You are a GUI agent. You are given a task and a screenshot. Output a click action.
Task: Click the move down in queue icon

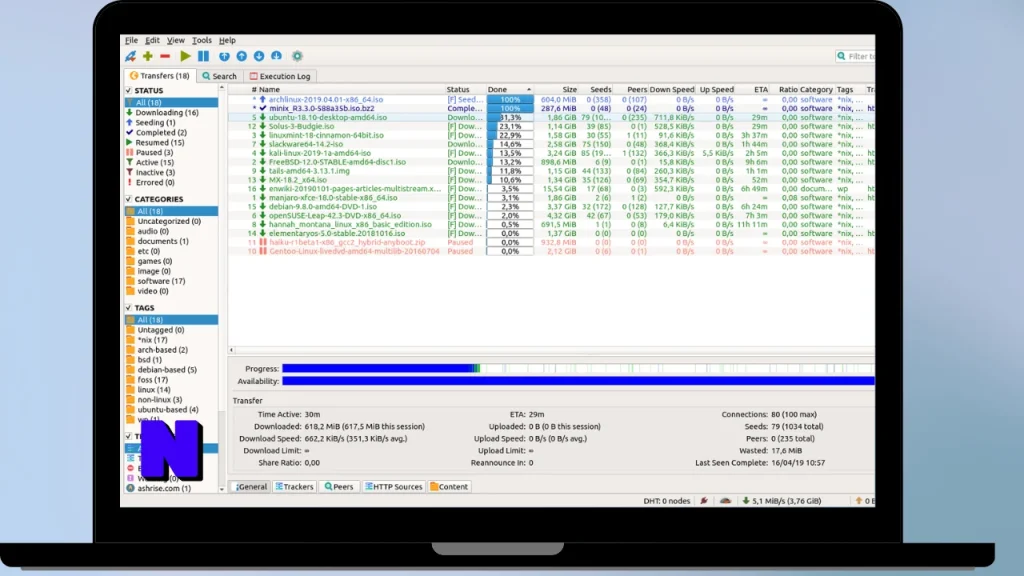259,56
